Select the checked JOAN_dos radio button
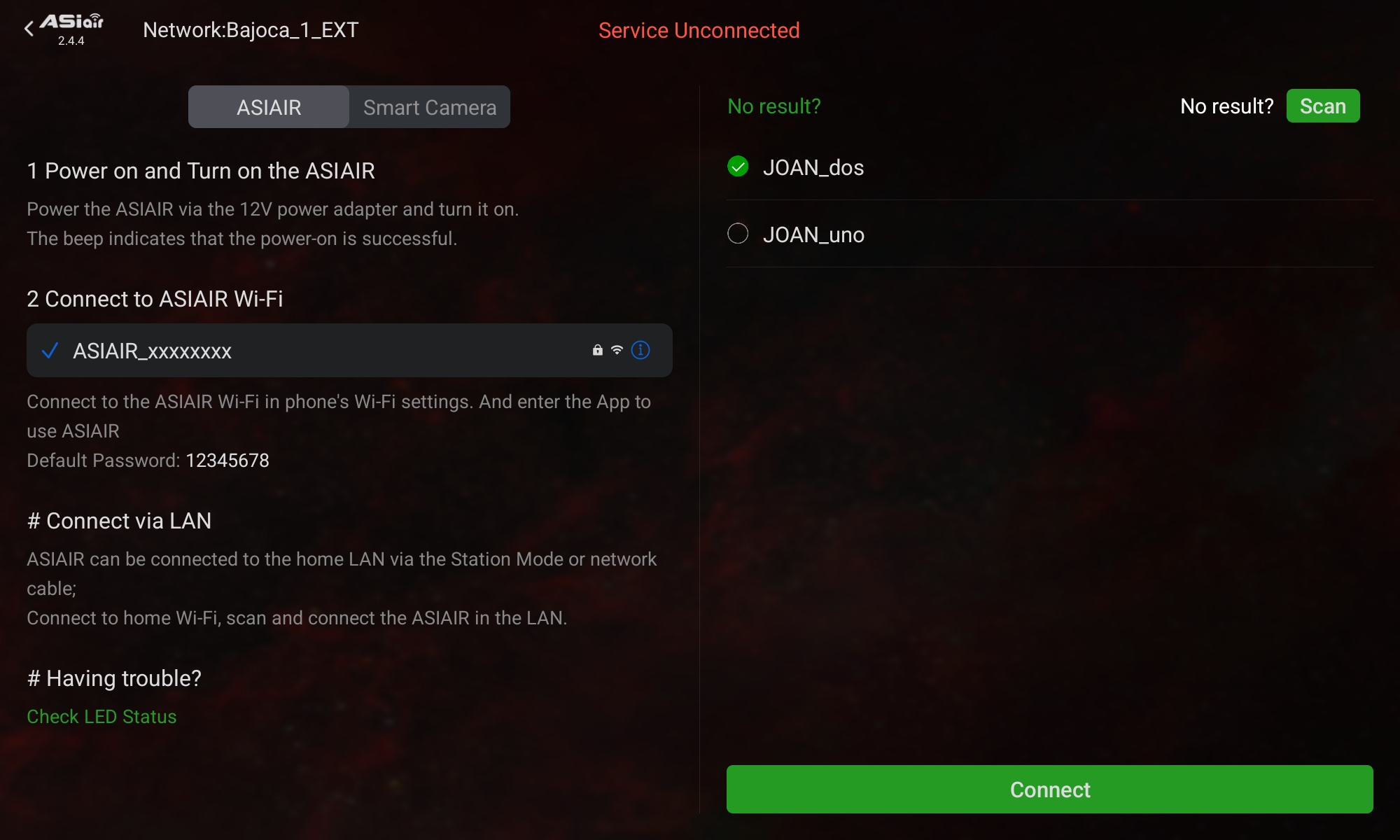This screenshot has height=840, width=1400. tap(738, 167)
